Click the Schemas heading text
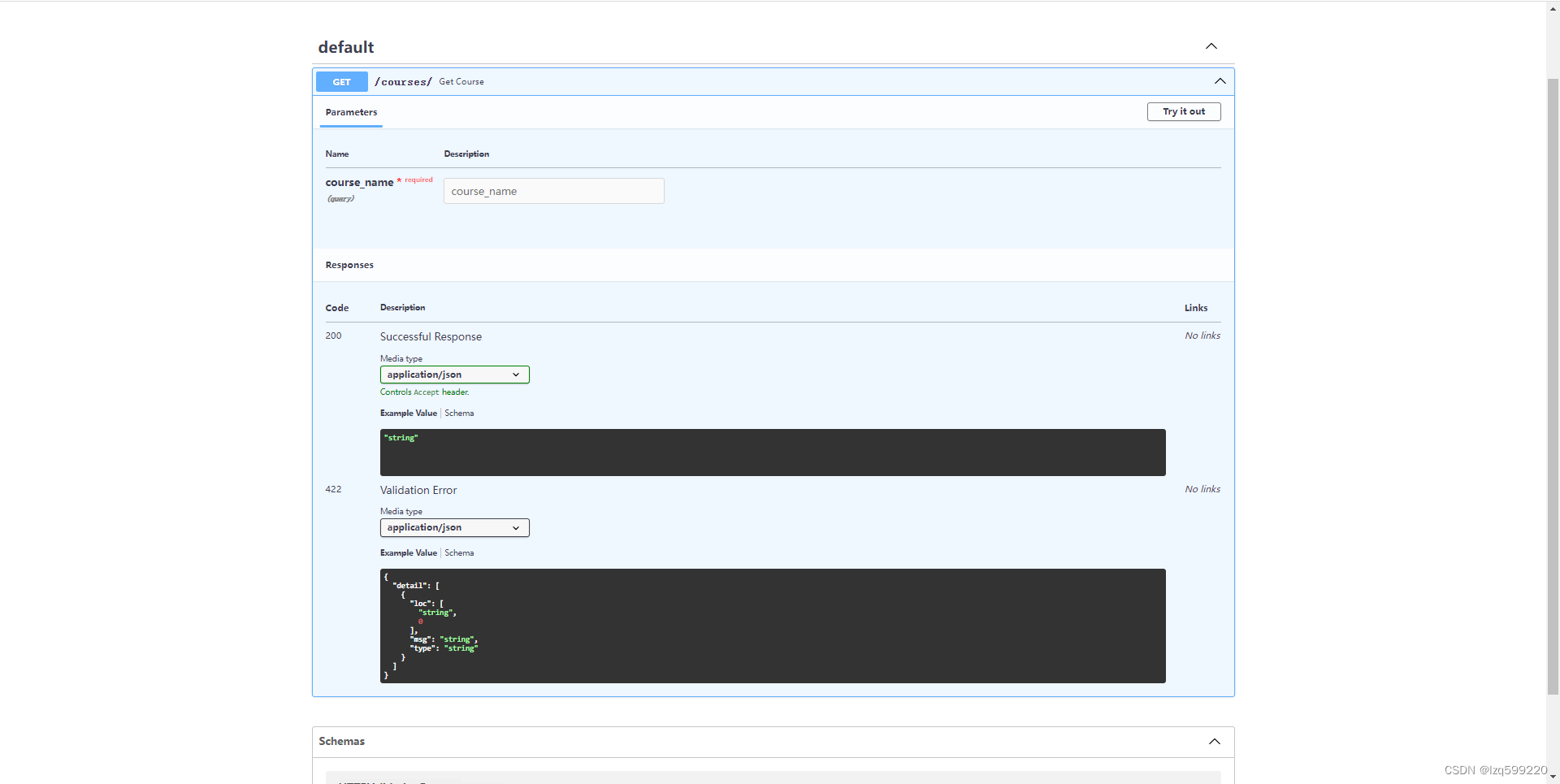The height and width of the screenshot is (784, 1560). coord(341,741)
